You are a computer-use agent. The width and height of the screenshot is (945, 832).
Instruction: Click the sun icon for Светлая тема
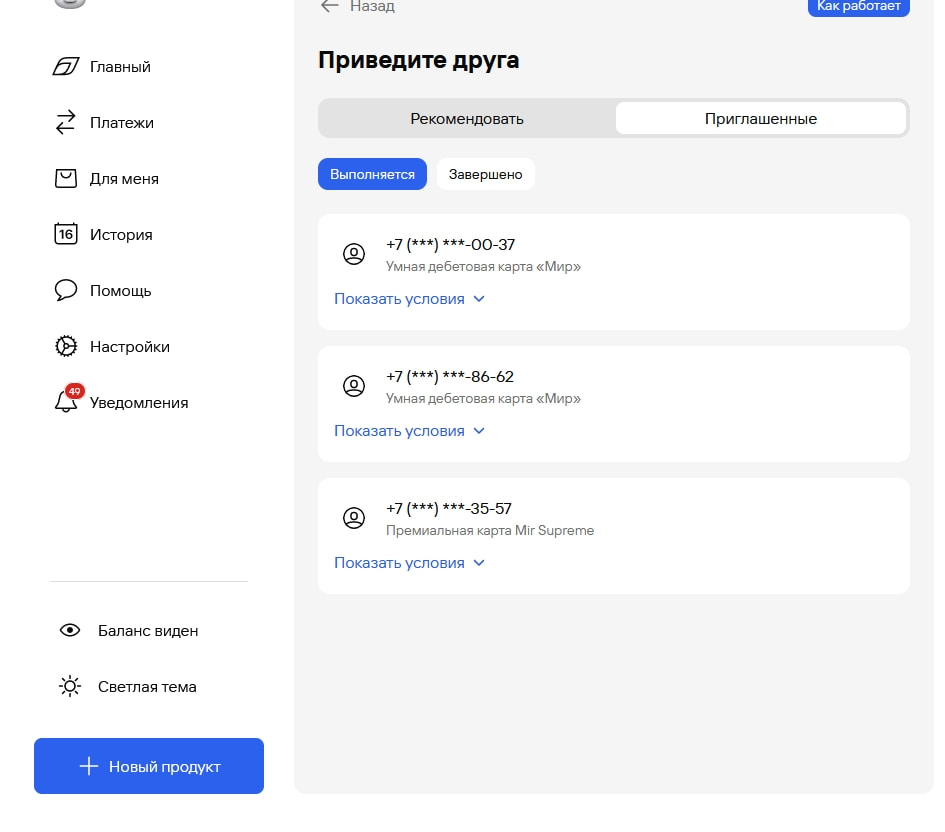(x=70, y=686)
